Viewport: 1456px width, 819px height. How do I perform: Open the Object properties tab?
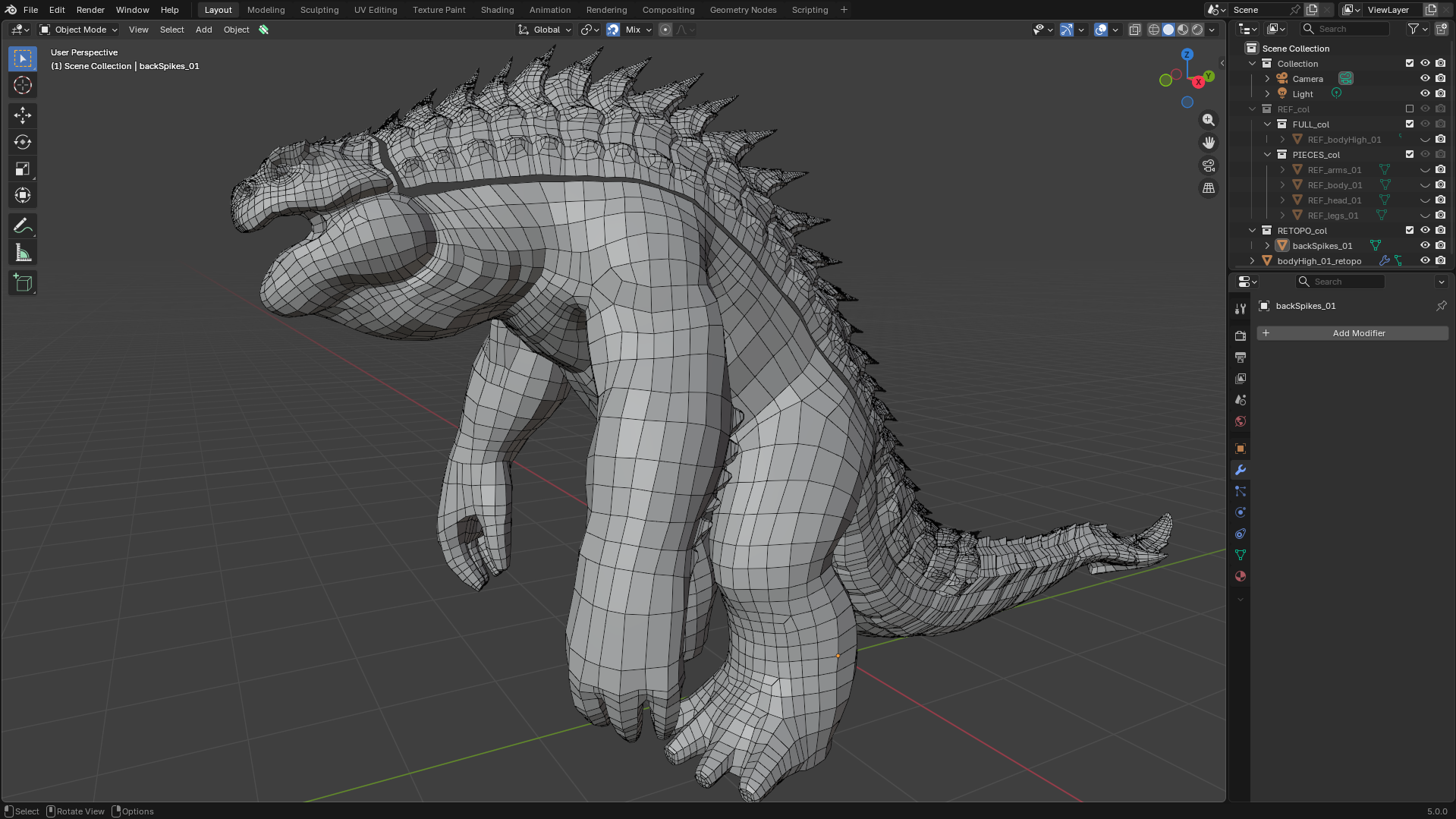1241,449
